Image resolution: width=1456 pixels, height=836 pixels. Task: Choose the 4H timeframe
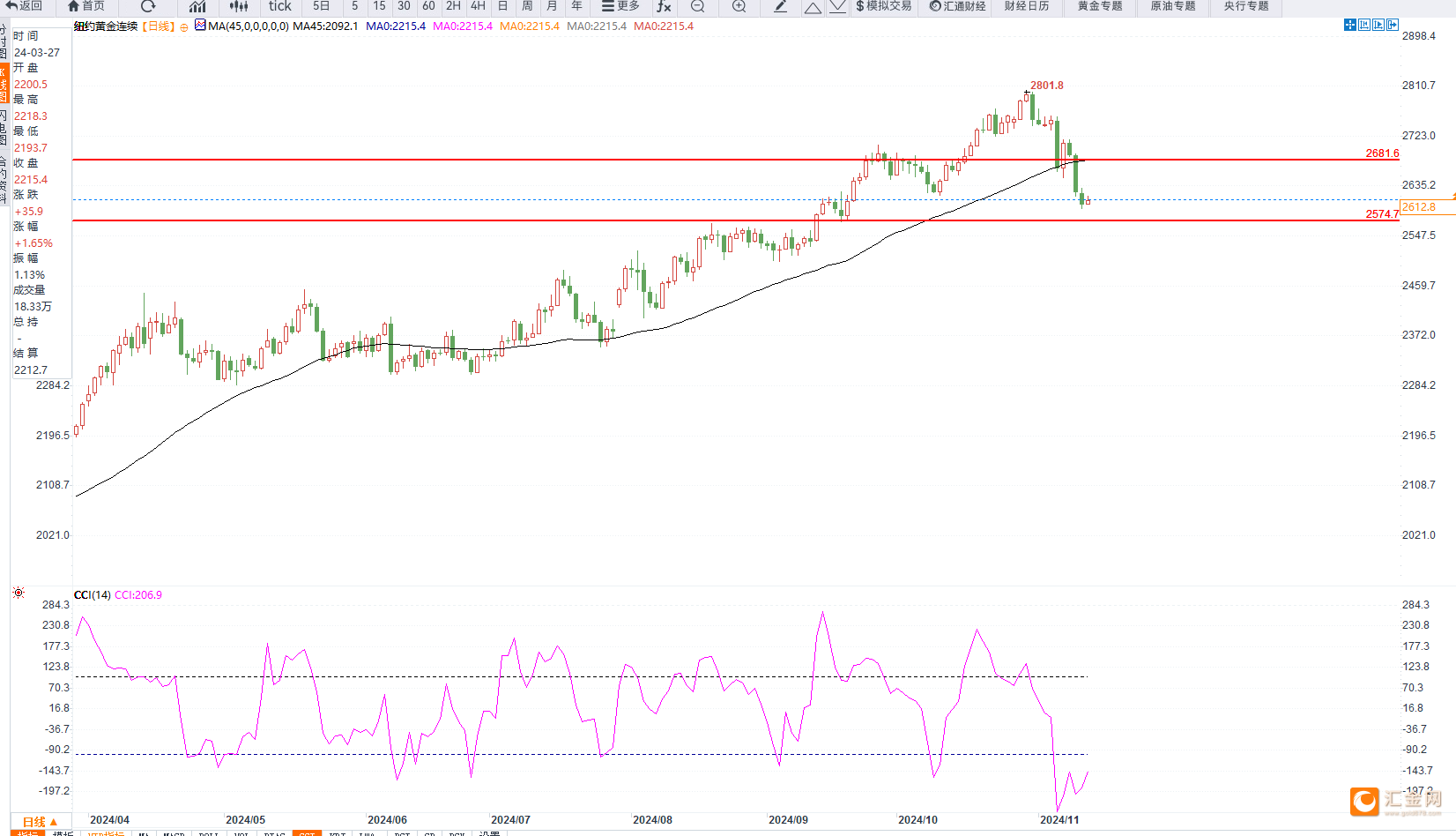tap(478, 6)
